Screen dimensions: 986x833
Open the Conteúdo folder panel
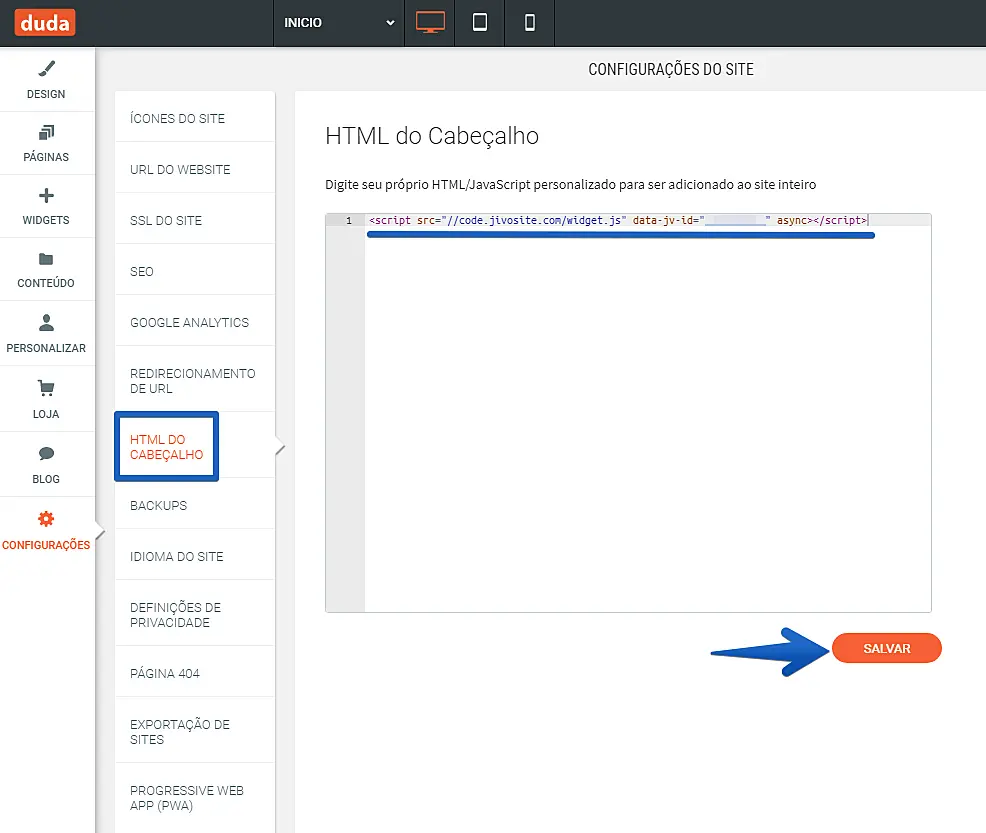point(46,270)
